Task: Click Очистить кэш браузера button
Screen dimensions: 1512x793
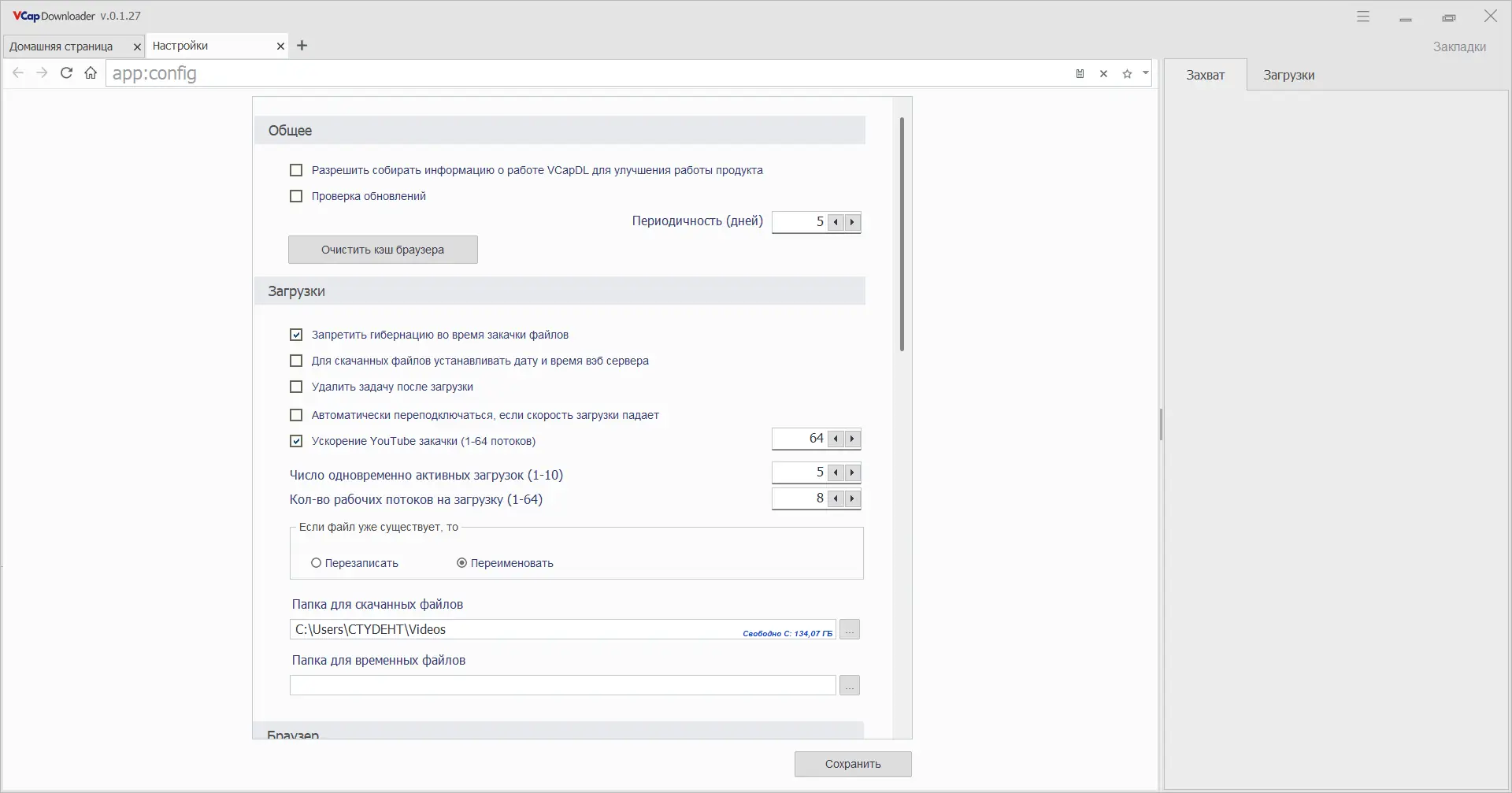Action: click(383, 250)
